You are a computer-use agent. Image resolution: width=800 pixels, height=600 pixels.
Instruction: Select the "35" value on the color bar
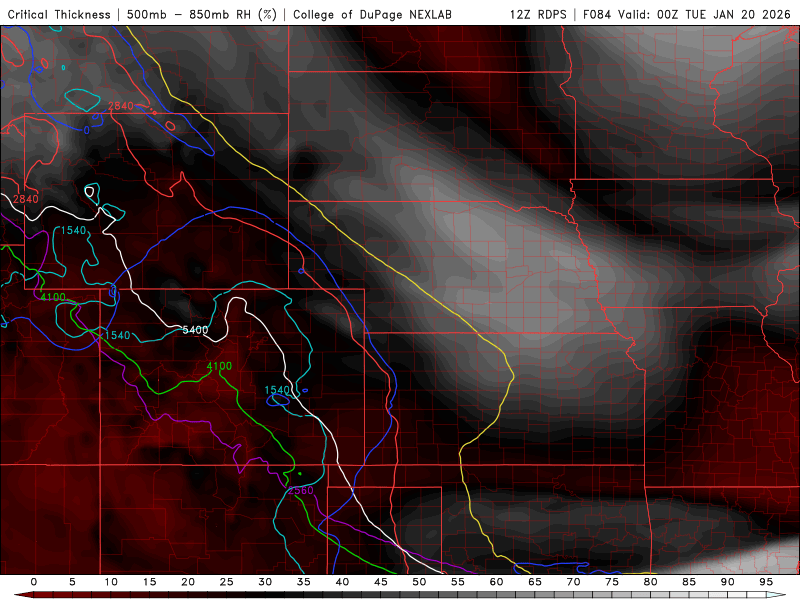tap(304, 582)
